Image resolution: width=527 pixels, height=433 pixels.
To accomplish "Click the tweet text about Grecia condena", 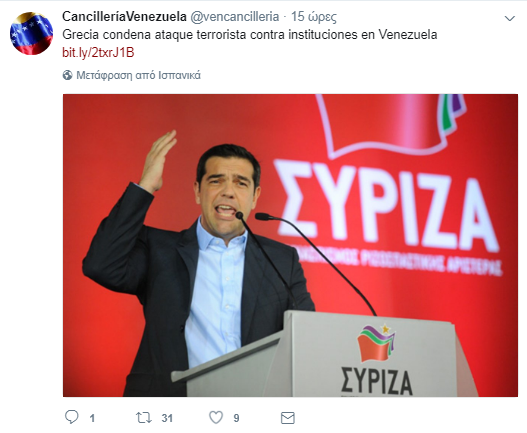I will coord(250,35).
